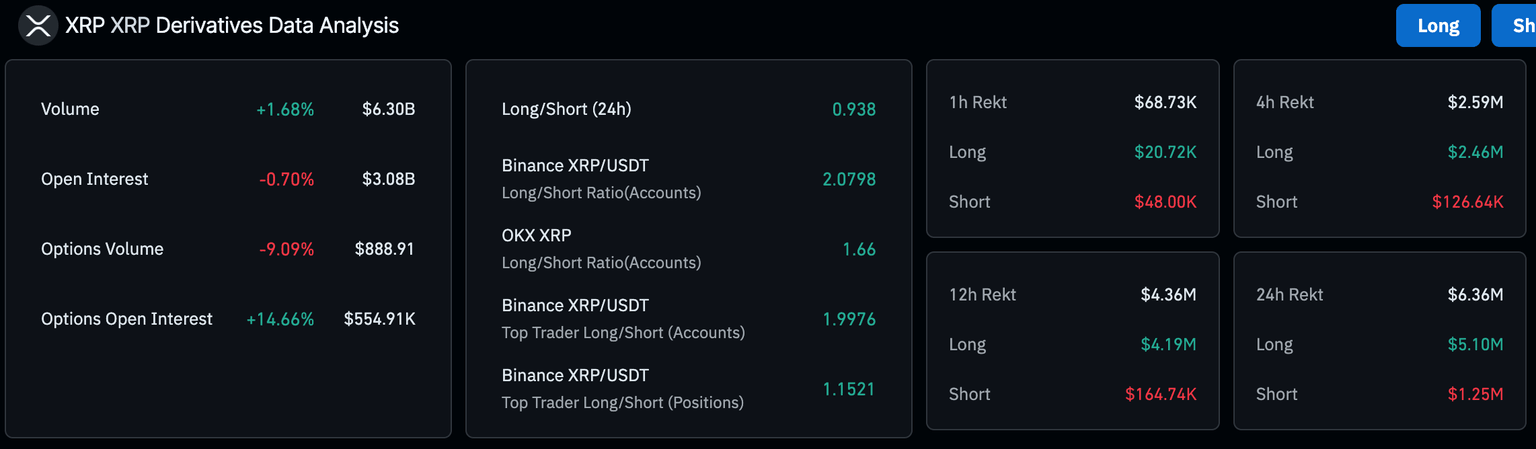Select Binance Top Trader Long/Short (Accounts) entry
The height and width of the screenshot is (449, 1536).
pyautogui.click(x=622, y=318)
